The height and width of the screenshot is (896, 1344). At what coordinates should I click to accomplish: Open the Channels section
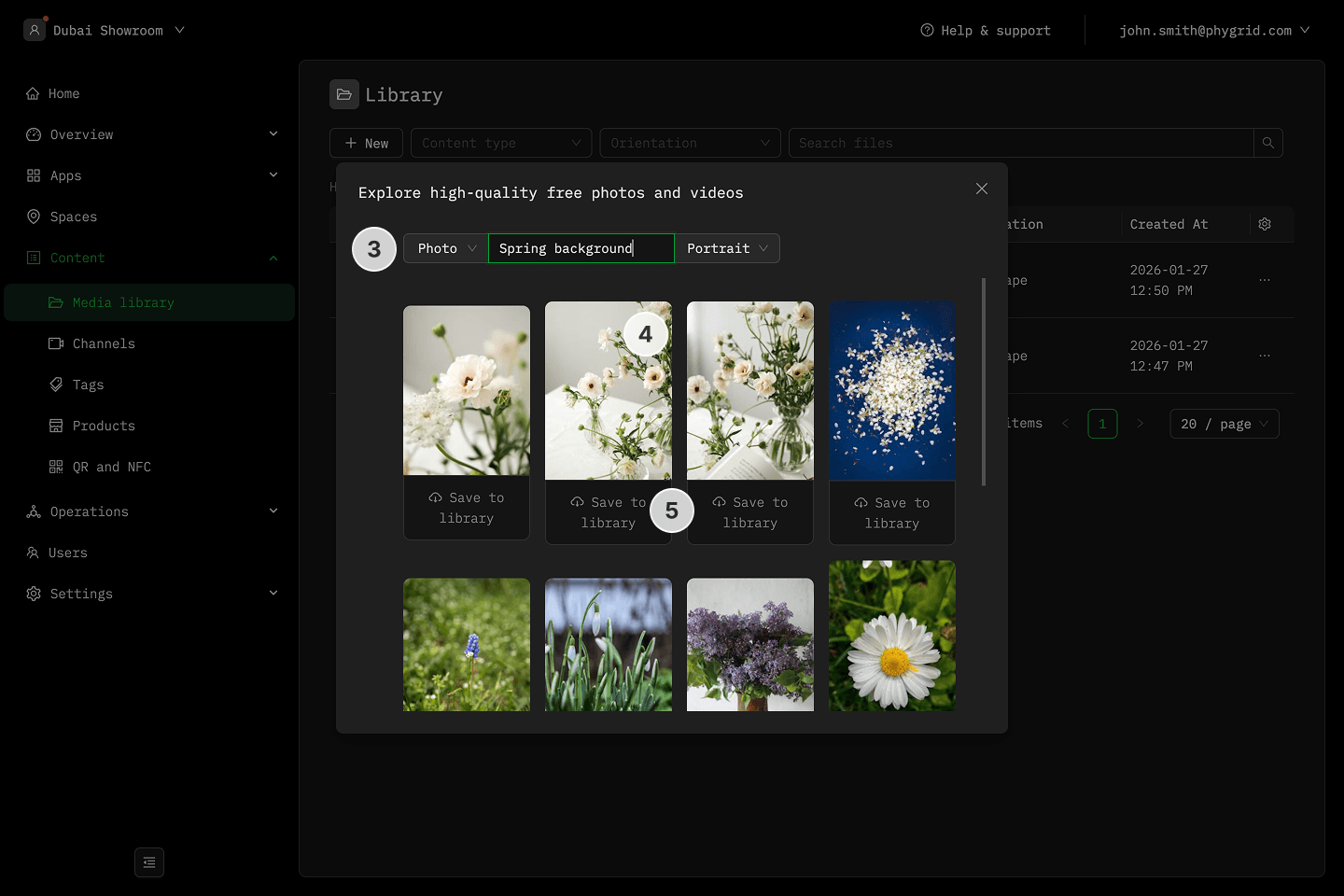(x=104, y=343)
